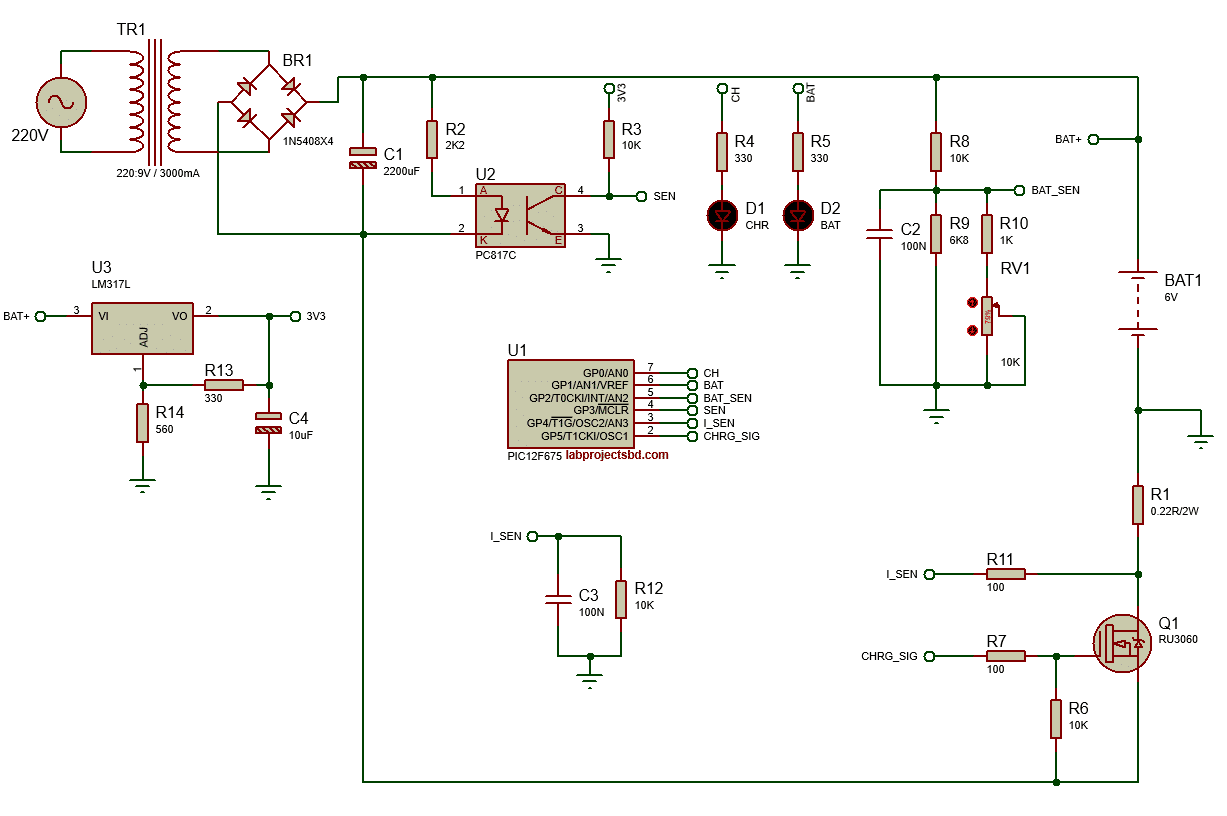Image resolution: width=1227 pixels, height=816 pixels.
Task: Click the GP2/T0CKI/INT/AN2 pin label
Action: click(x=579, y=398)
